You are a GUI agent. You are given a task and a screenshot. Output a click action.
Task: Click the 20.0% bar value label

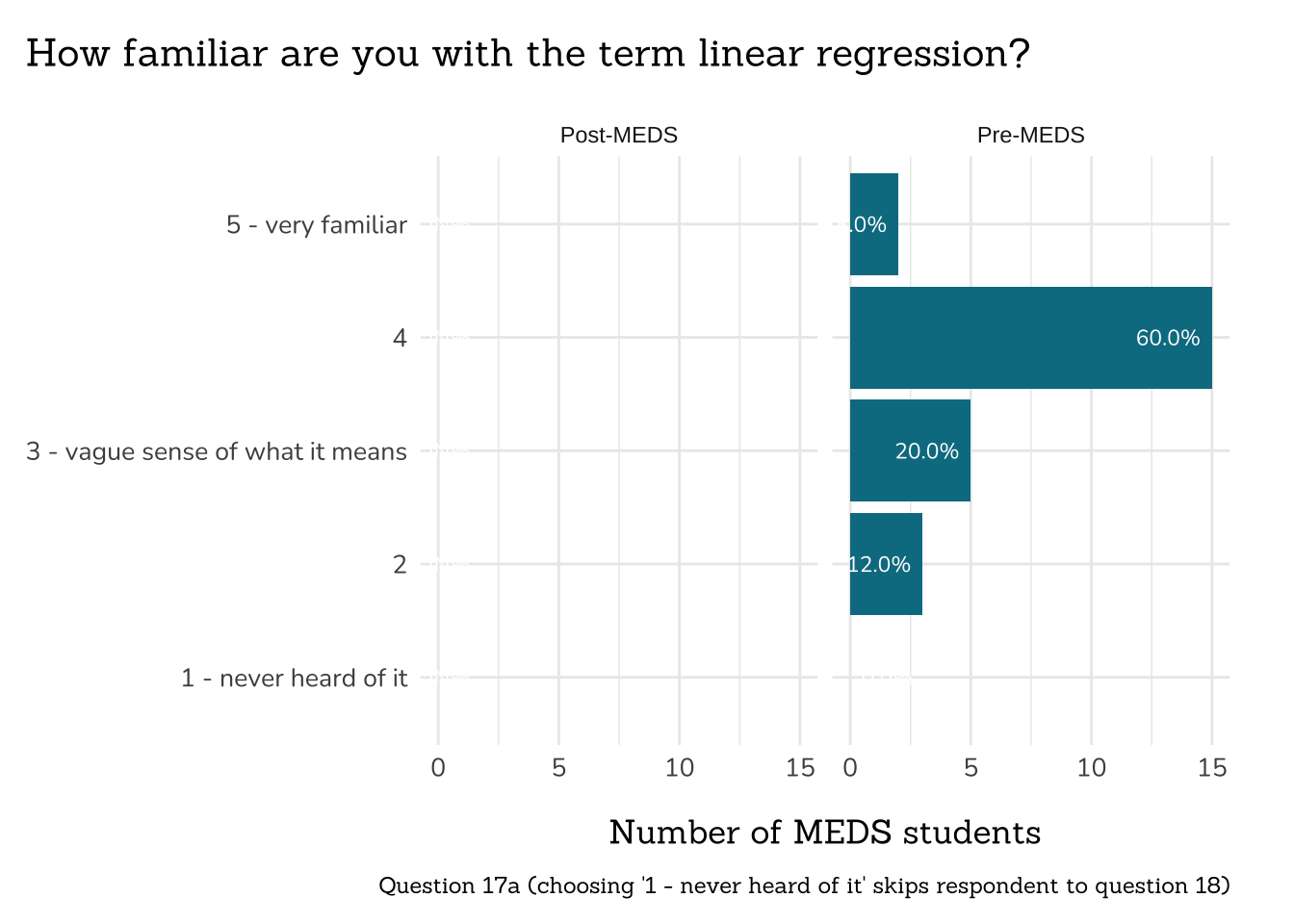pyautogui.click(x=926, y=451)
